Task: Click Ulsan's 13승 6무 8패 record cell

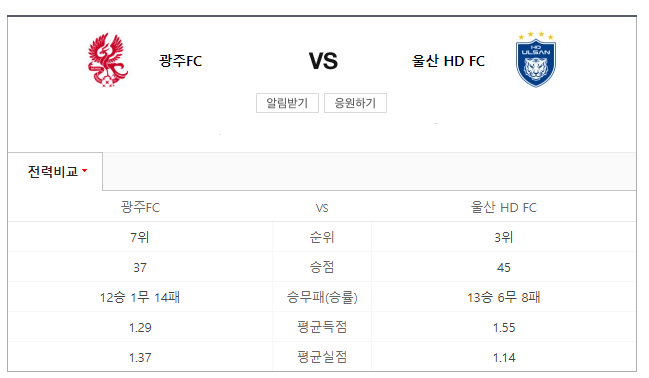Action: [x=504, y=297]
